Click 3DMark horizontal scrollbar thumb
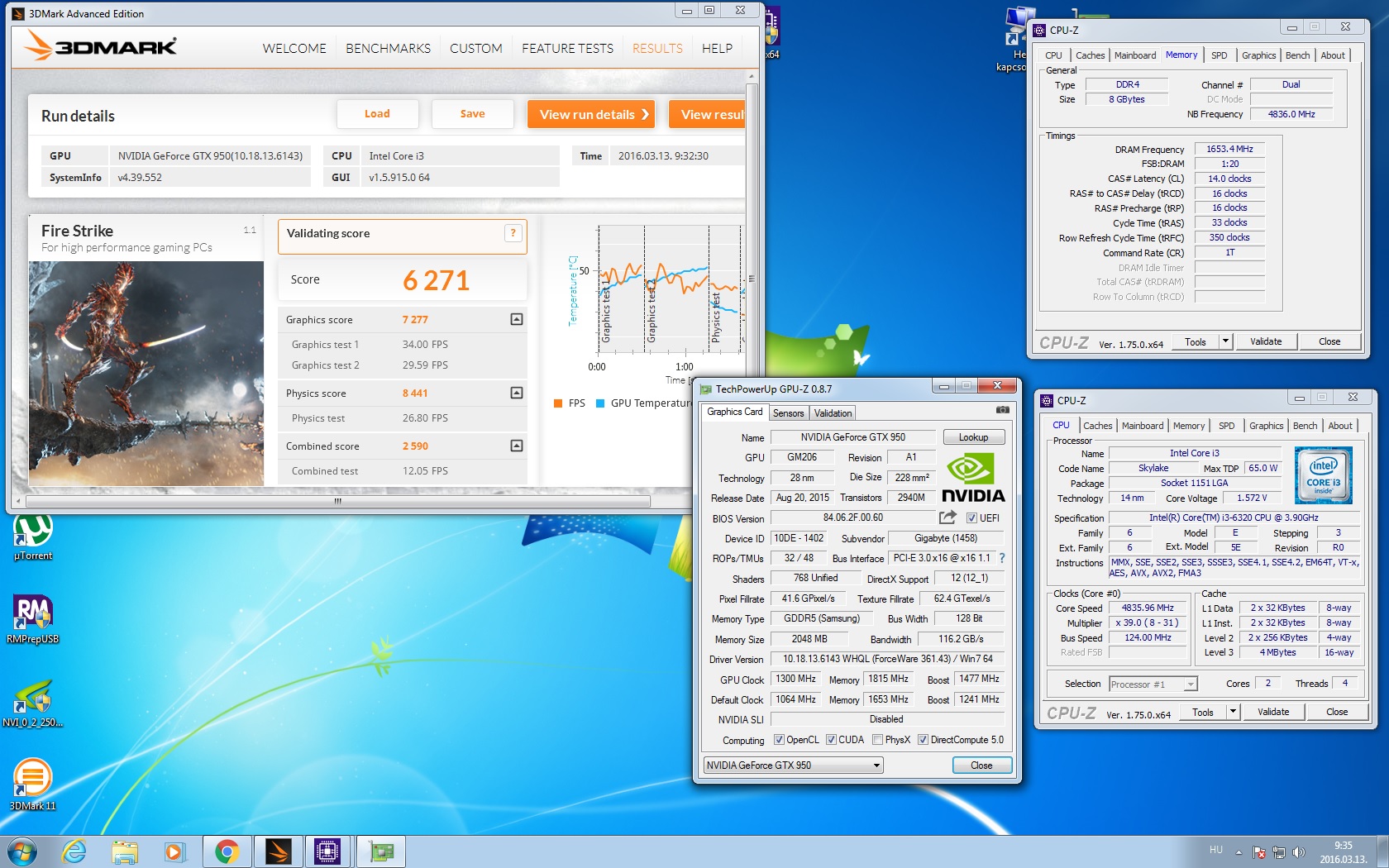The height and width of the screenshot is (868, 1389). tap(337, 501)
